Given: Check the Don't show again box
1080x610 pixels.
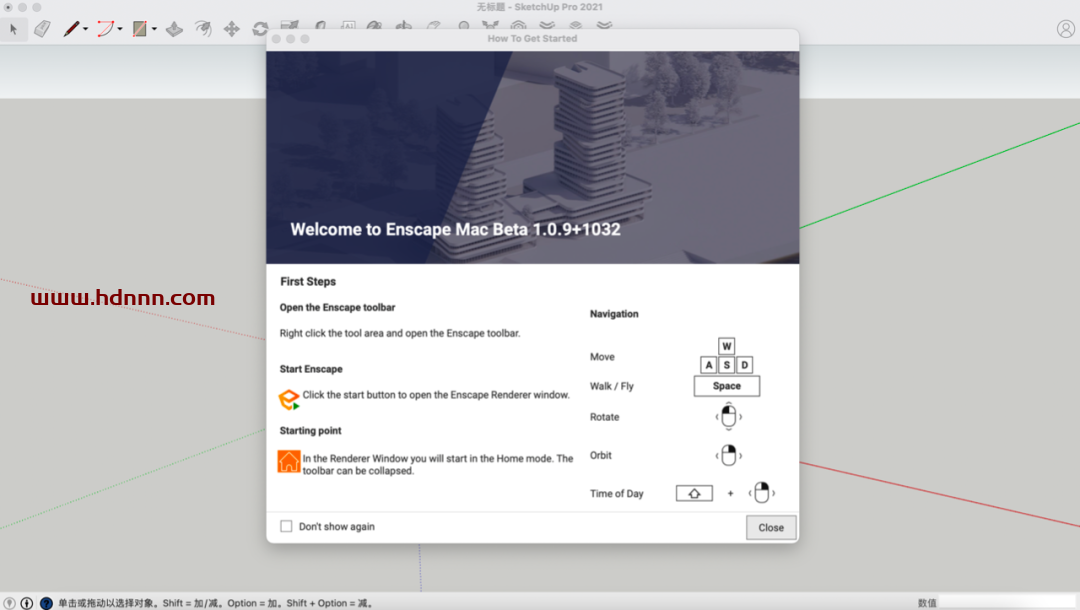Looking at the screenshot, I should 287,526.
